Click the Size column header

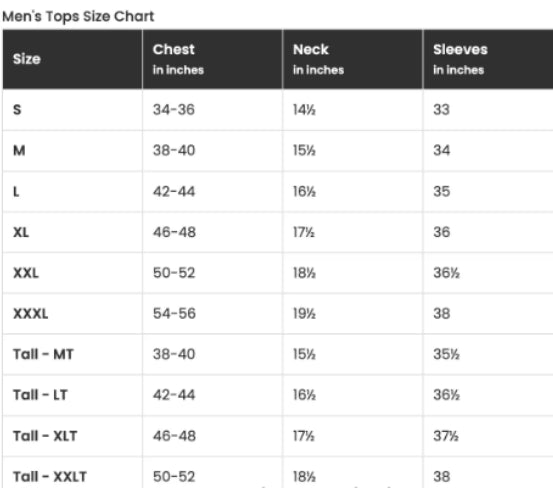tap(27, 59)
